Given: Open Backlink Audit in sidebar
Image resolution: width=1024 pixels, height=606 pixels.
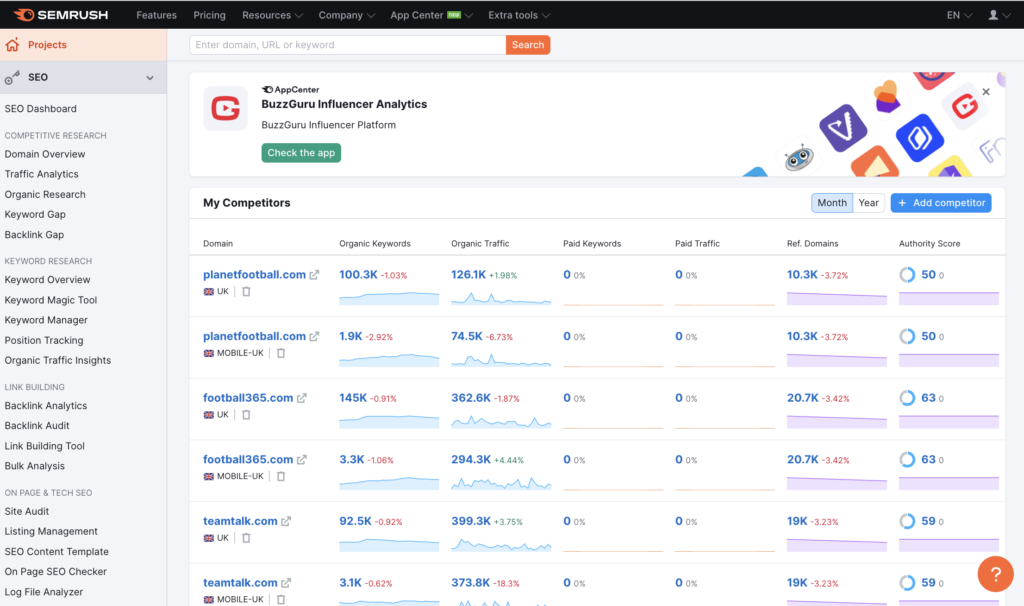Looking at the screenshot, I should pyautogui.click(x=37, y=425).
